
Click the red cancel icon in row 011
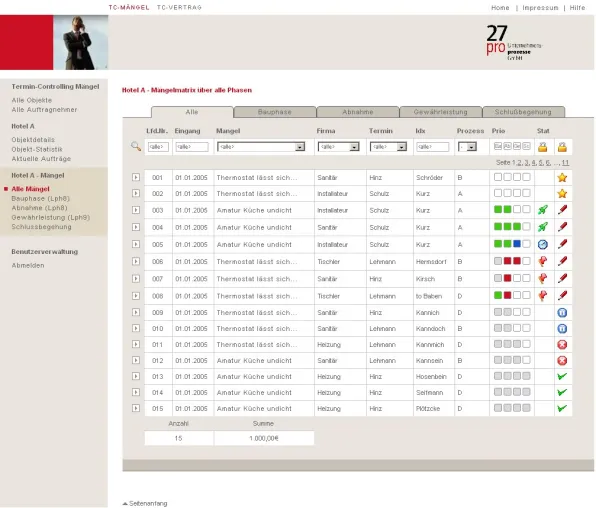pyautogui.click(x=562, y=344)
